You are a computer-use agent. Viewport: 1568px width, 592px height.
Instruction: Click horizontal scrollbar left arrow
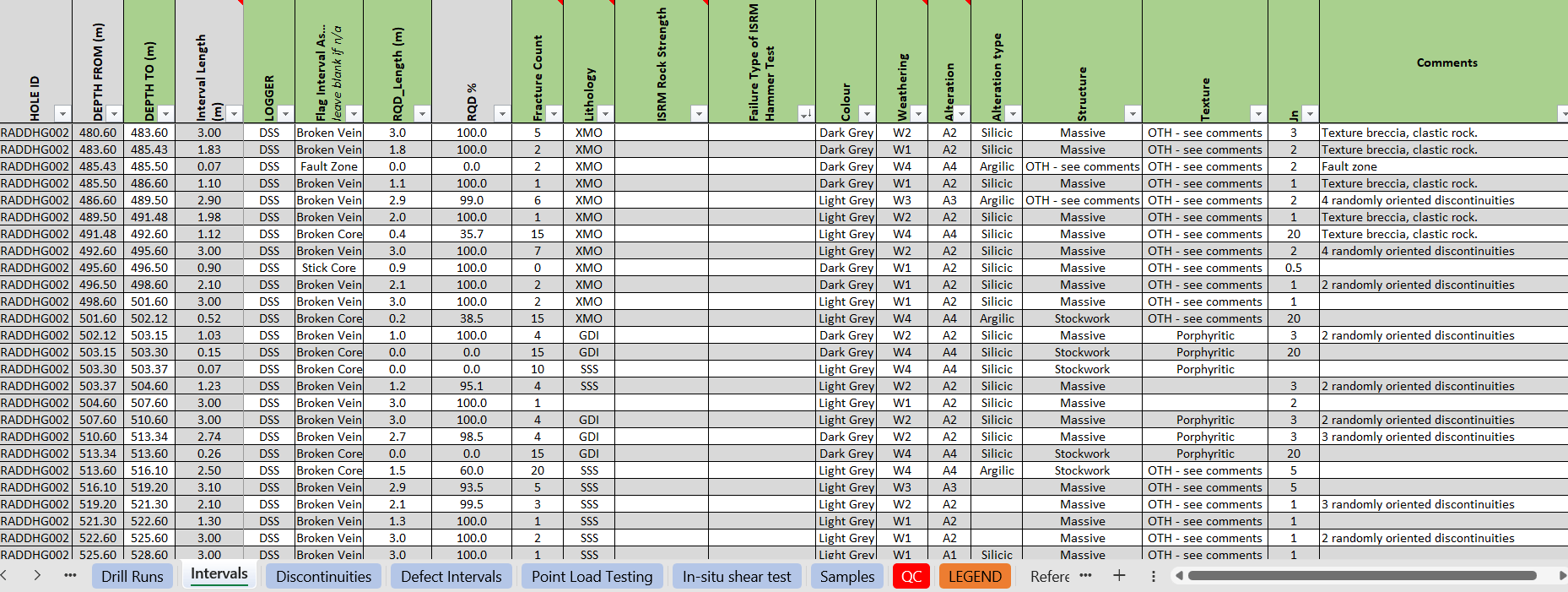[x=1179, y=576]
